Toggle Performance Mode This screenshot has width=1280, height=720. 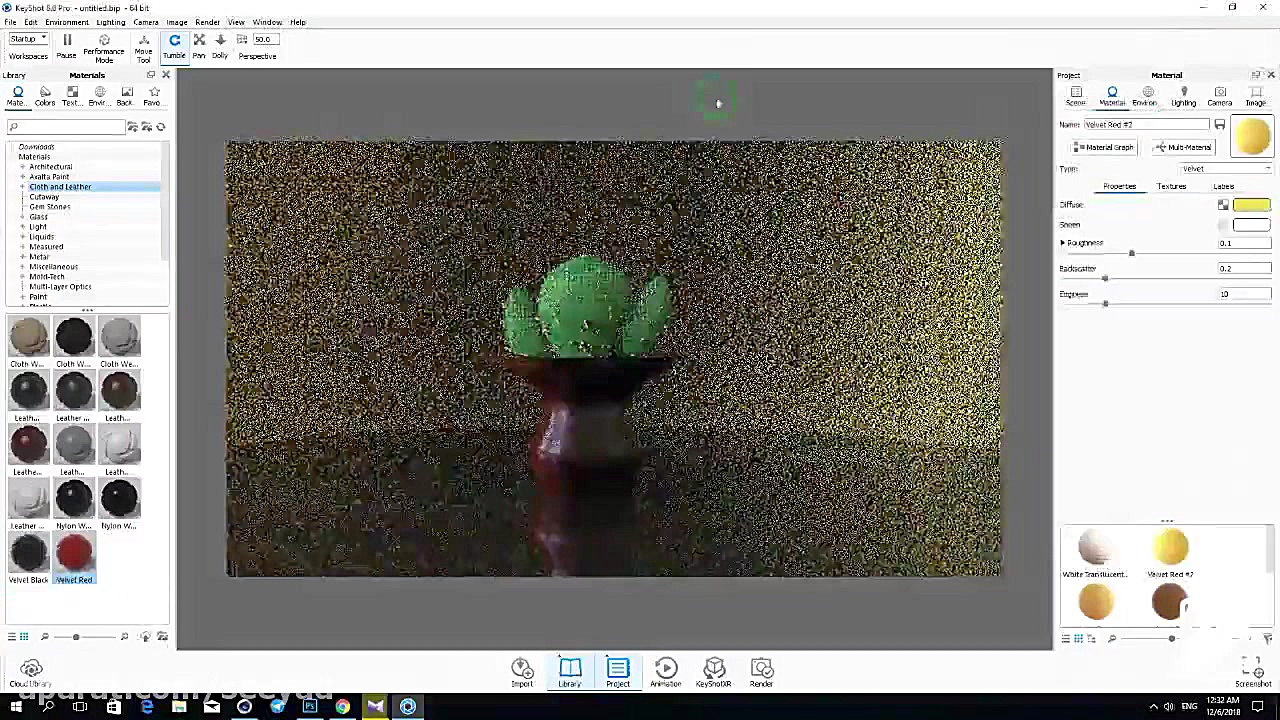(104, 48)
